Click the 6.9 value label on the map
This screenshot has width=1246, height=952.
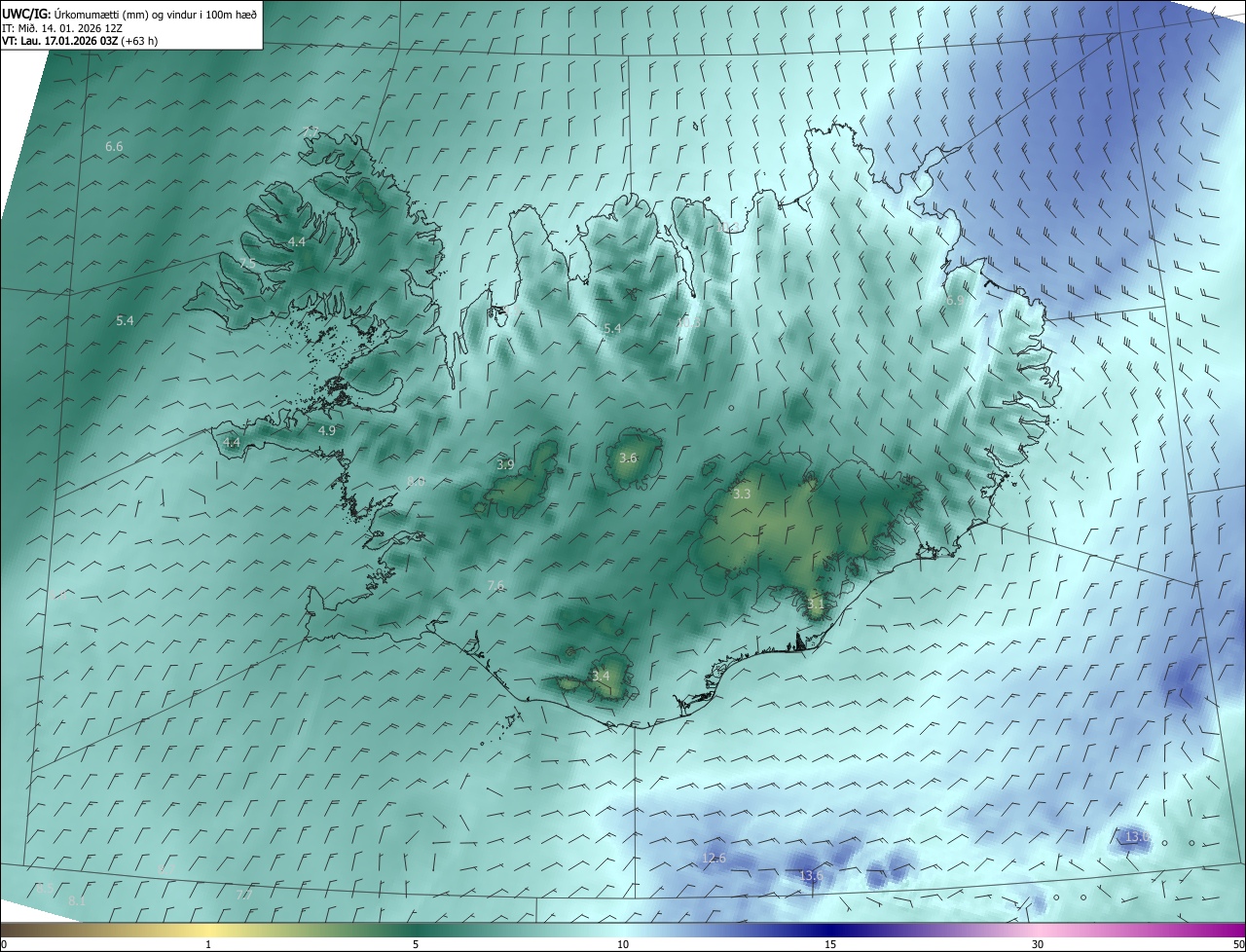955,301
